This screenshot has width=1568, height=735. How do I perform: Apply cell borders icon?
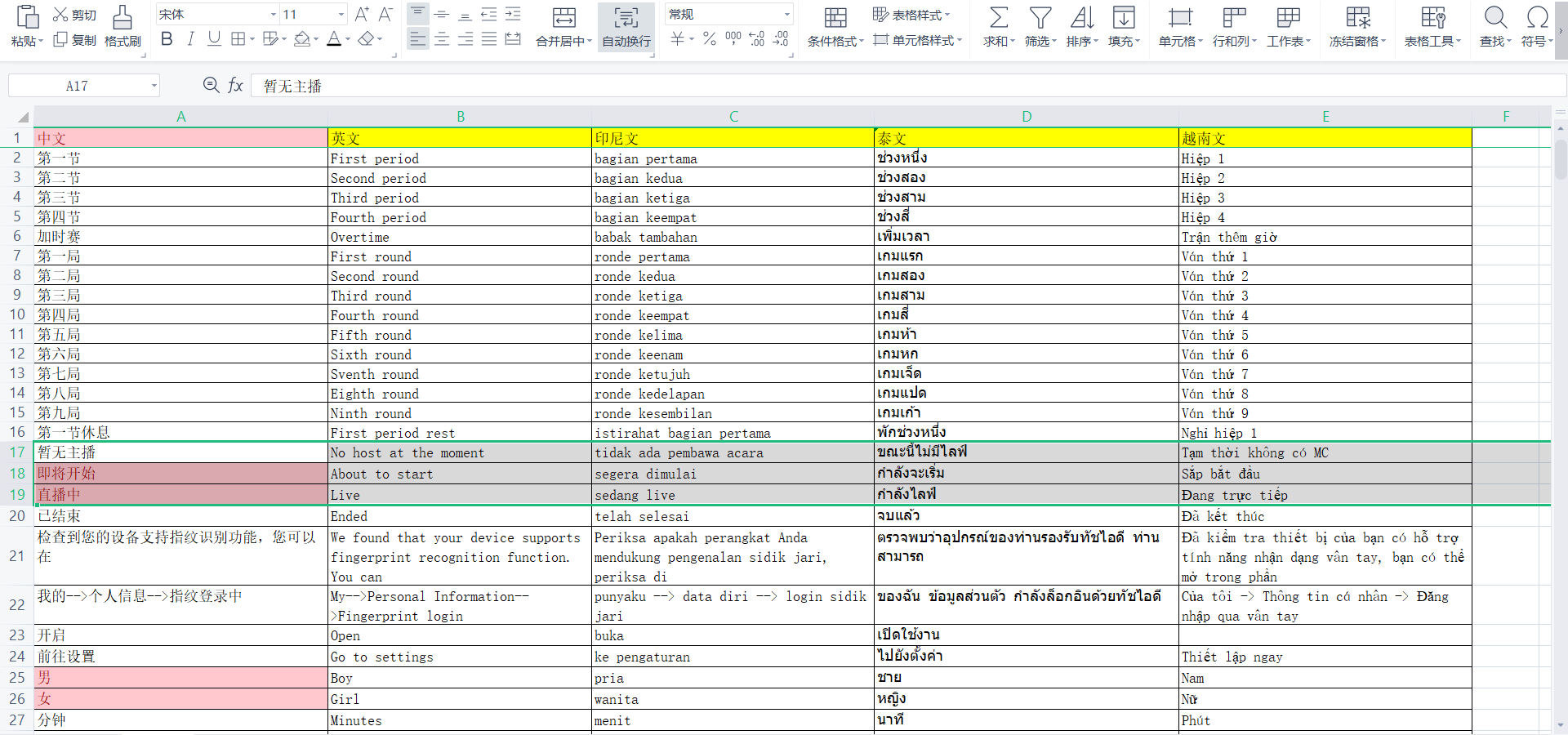pyautogui.click(x=238, y=38)
